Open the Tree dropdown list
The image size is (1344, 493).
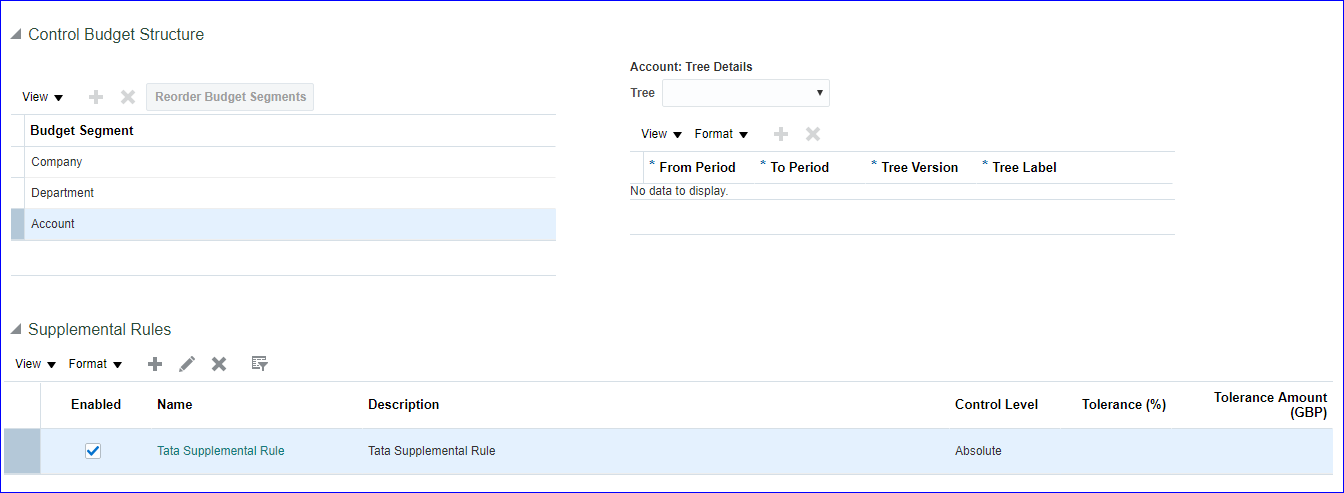(746, 93)
